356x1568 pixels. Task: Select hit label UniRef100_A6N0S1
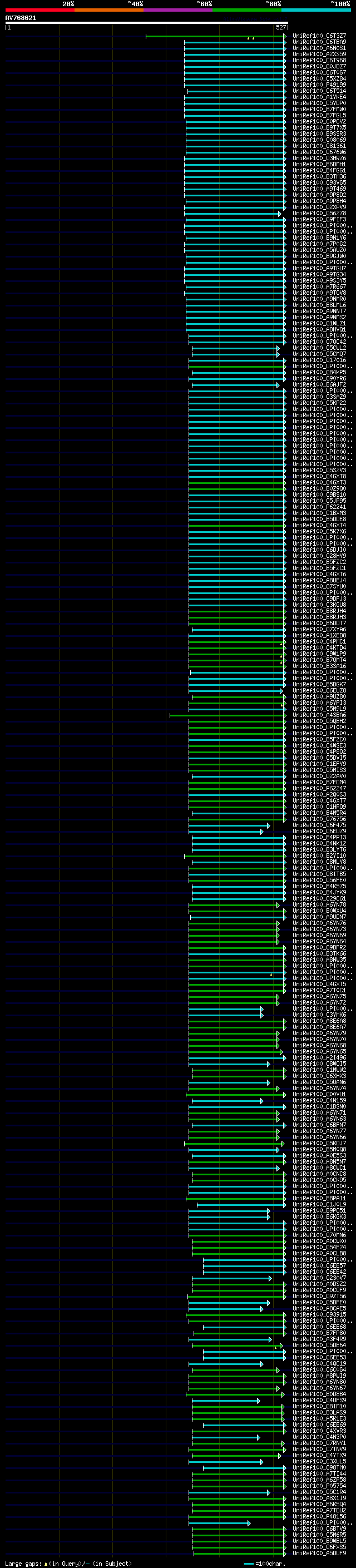coord(319,48)
